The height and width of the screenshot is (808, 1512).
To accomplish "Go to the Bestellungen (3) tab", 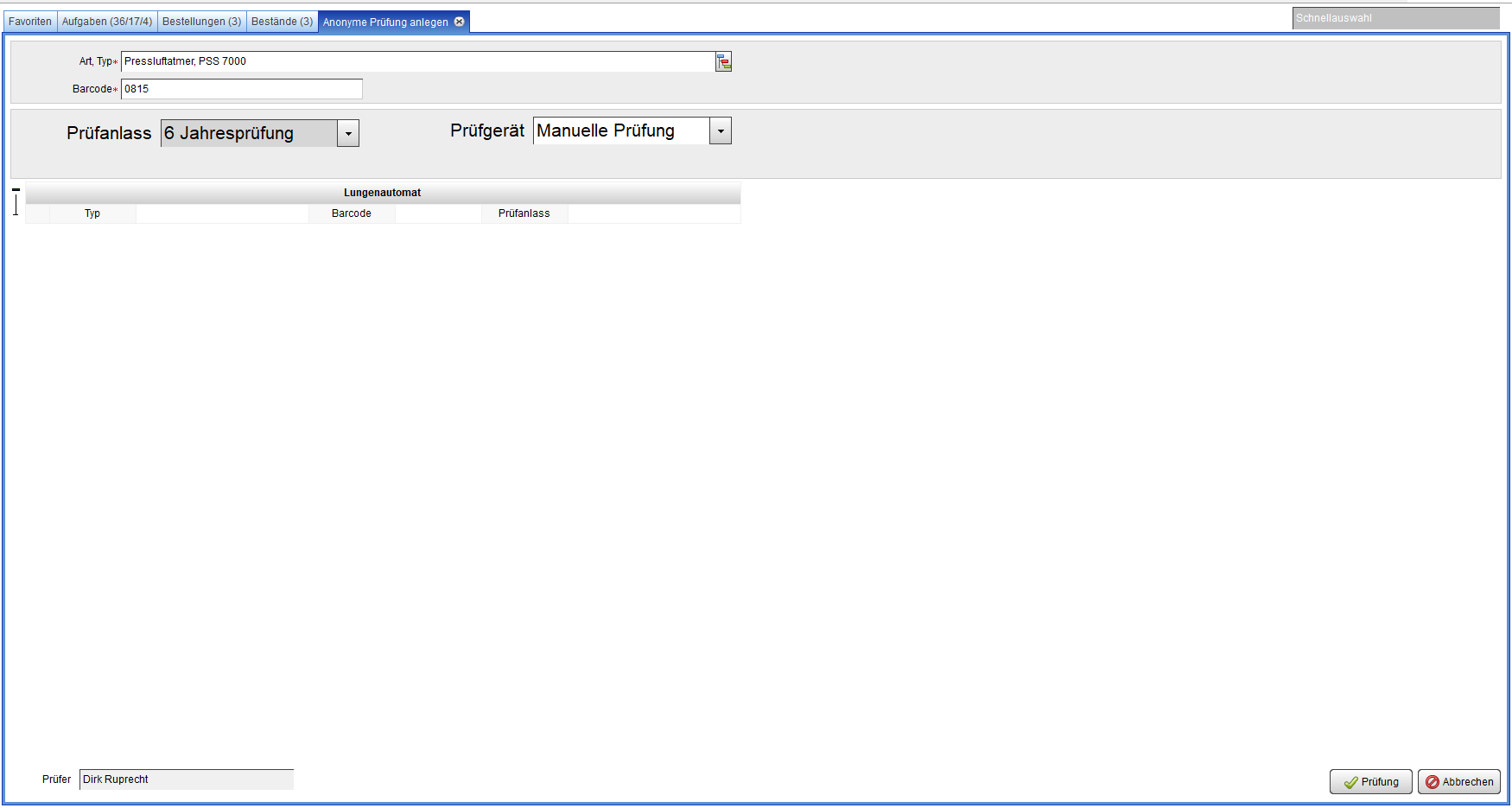I will pos(202,22).
